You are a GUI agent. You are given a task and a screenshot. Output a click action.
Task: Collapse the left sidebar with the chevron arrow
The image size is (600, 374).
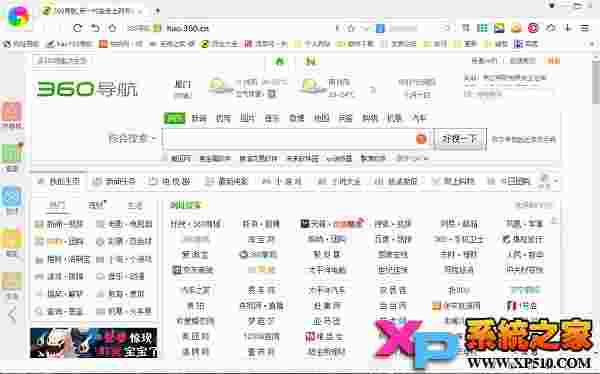coord(12,315)
